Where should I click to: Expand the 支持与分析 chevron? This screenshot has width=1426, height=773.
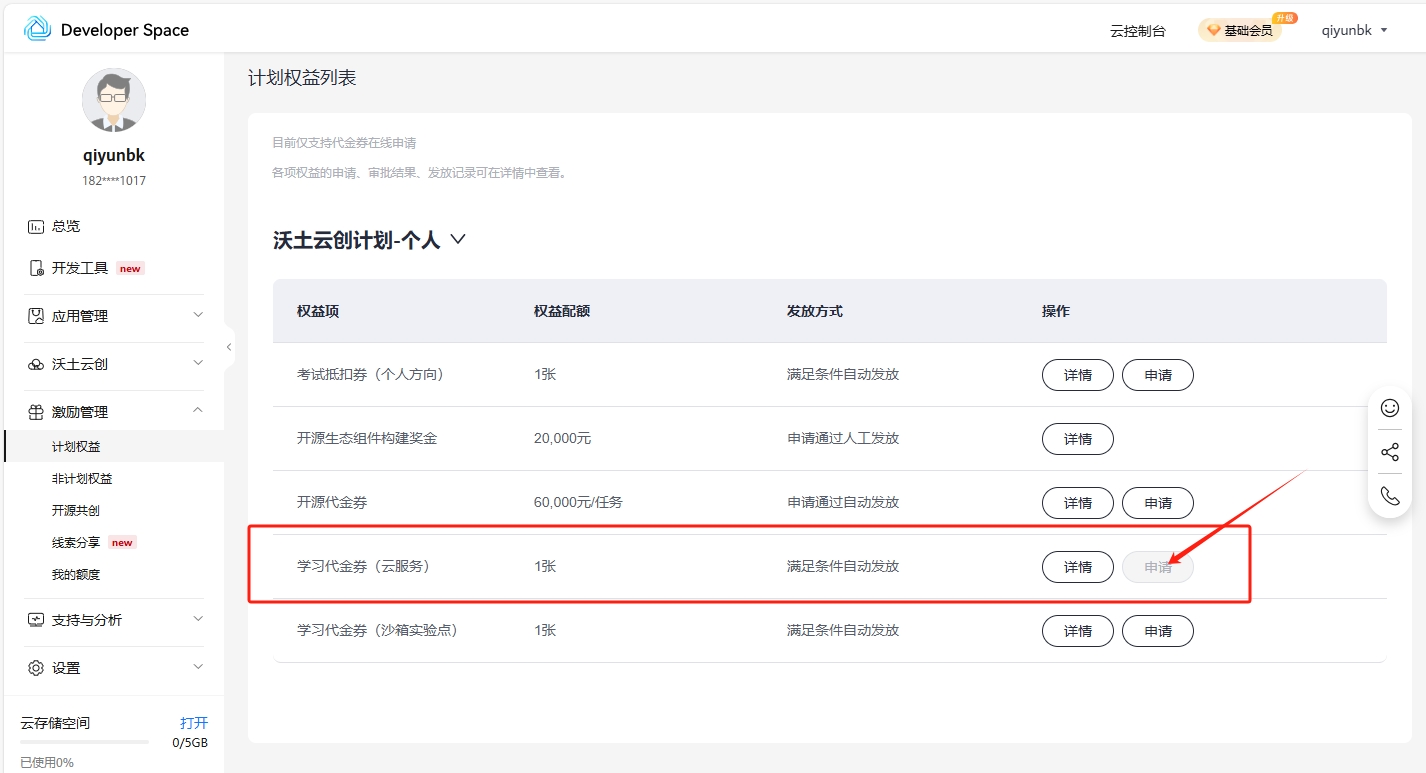pos(198,619)
